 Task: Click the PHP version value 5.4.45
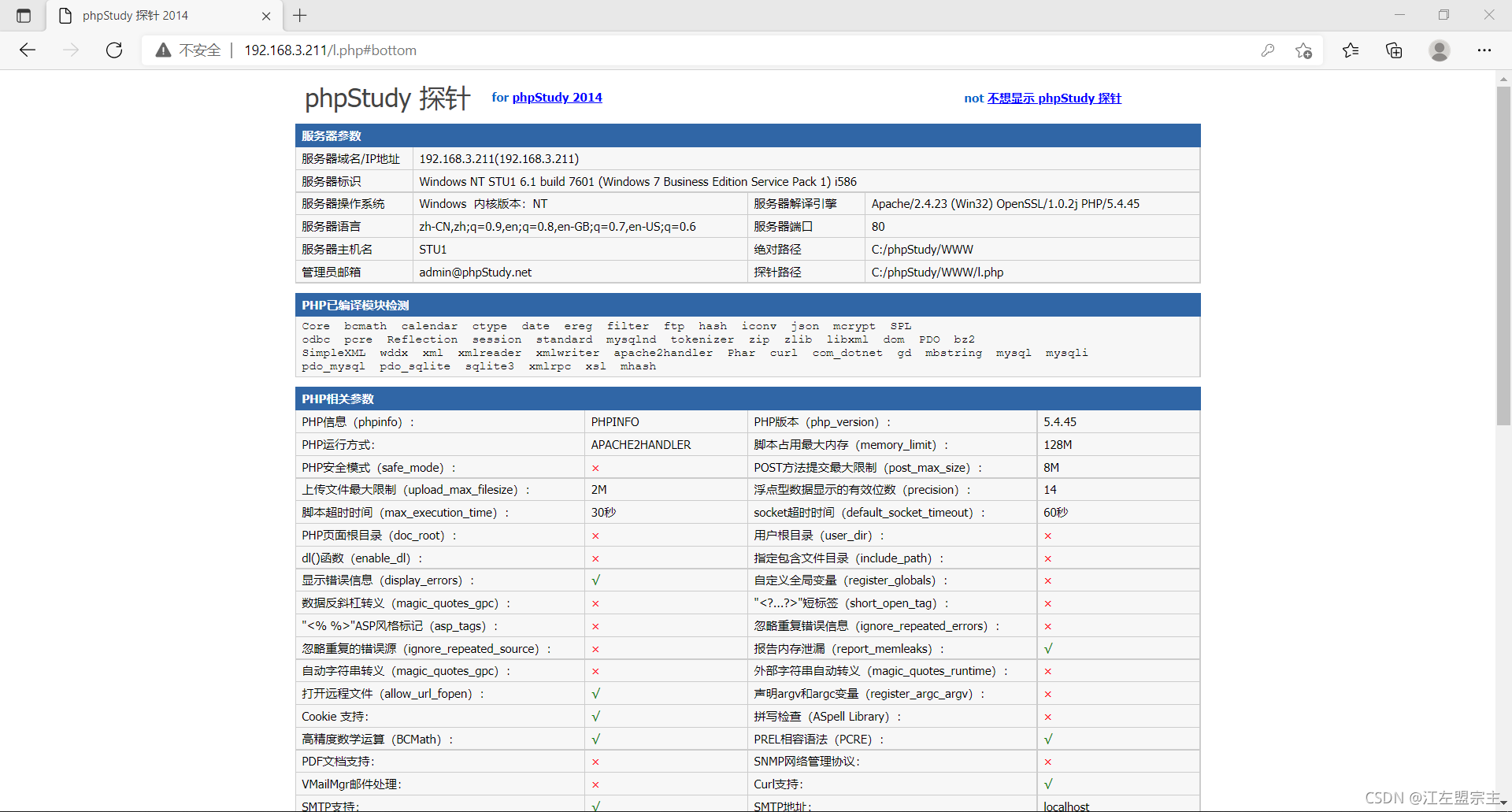tap(1059, 422)
